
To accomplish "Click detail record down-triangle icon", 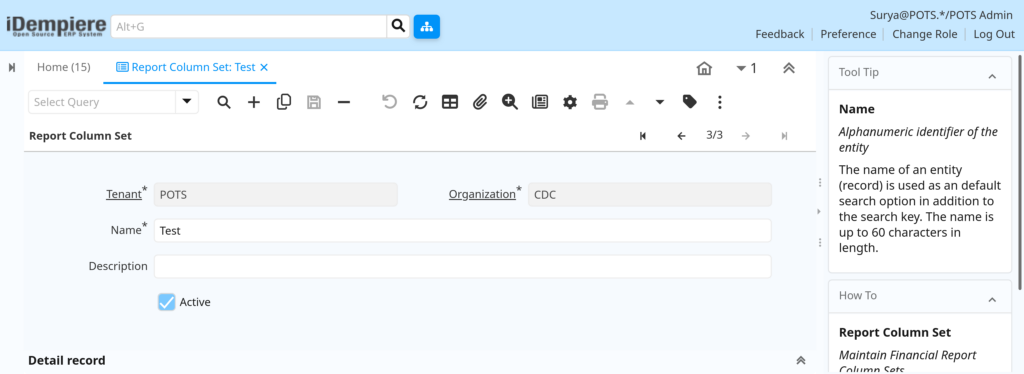I will (x=660, y=102).
